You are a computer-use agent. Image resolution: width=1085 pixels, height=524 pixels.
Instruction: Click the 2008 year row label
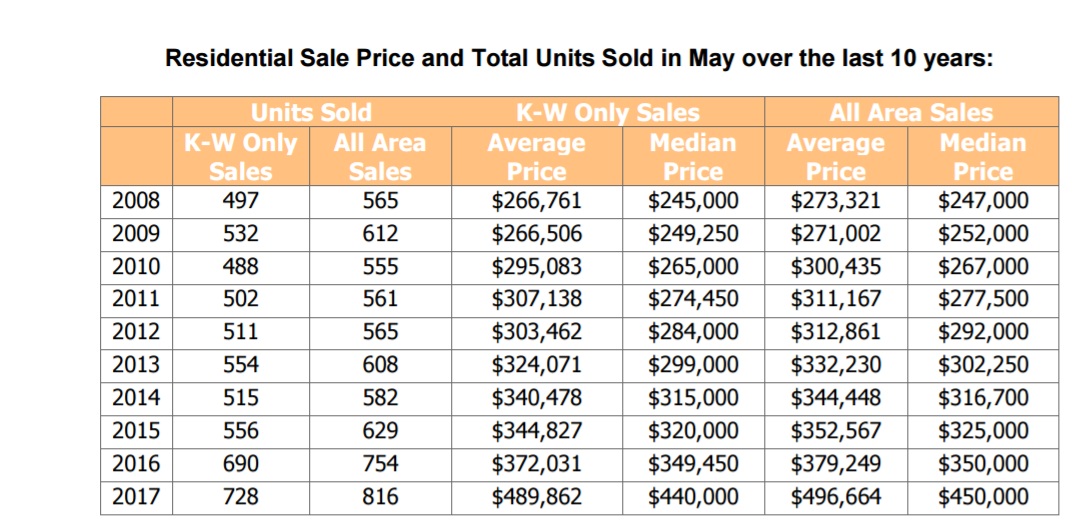[x=136, y=201]
